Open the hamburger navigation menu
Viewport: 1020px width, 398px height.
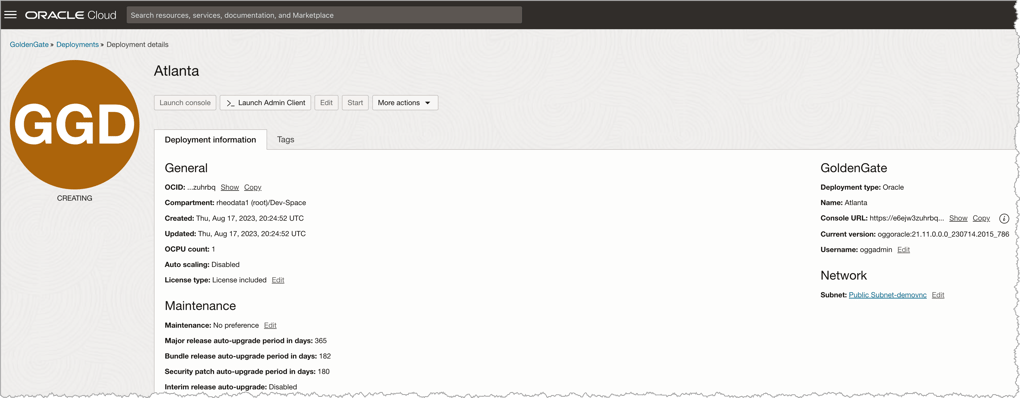point(10,14)
